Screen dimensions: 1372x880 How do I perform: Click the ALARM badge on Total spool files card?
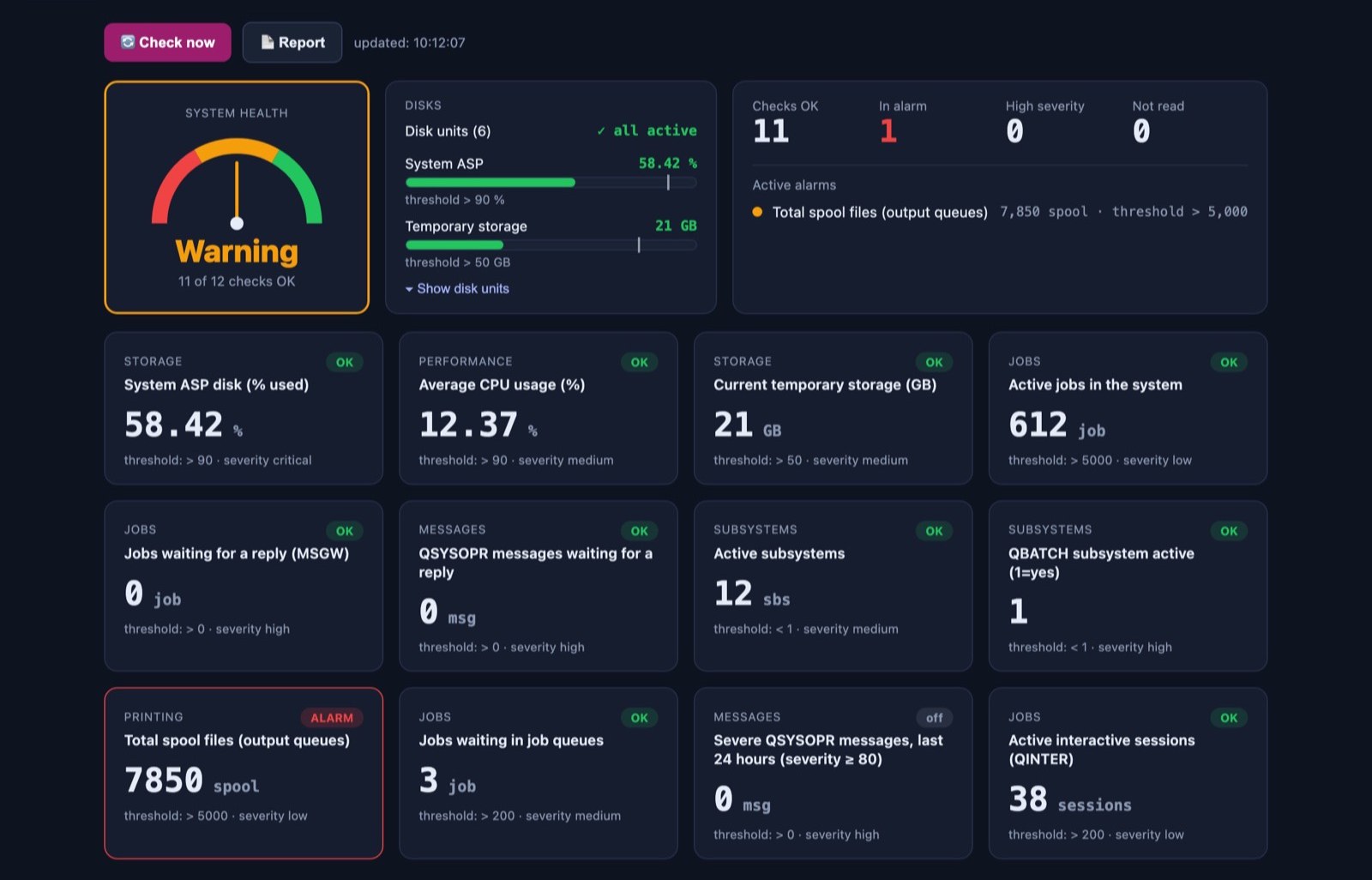click(332, 718)
